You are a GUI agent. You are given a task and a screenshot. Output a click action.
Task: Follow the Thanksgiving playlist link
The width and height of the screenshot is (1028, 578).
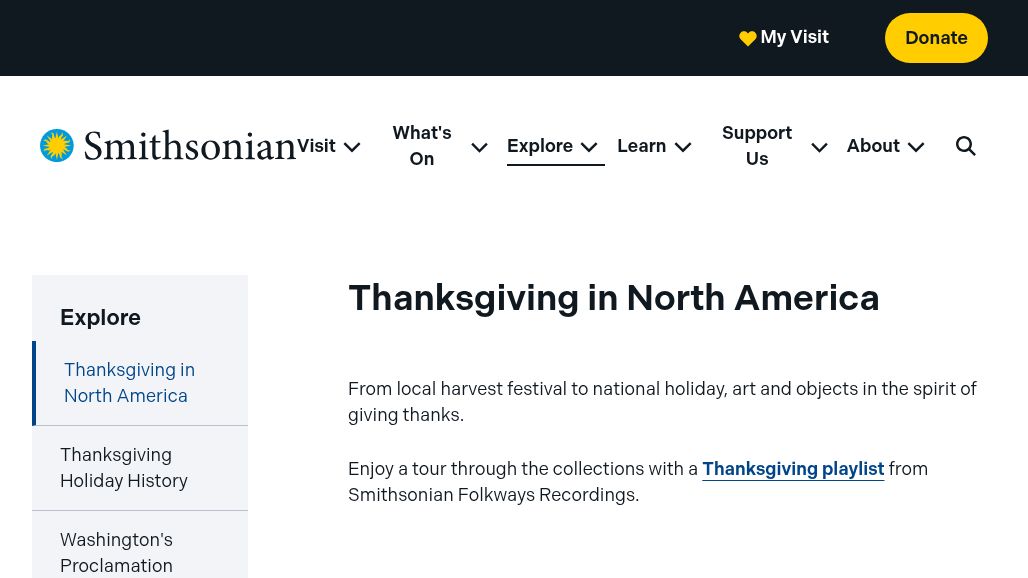click(793, 469)
